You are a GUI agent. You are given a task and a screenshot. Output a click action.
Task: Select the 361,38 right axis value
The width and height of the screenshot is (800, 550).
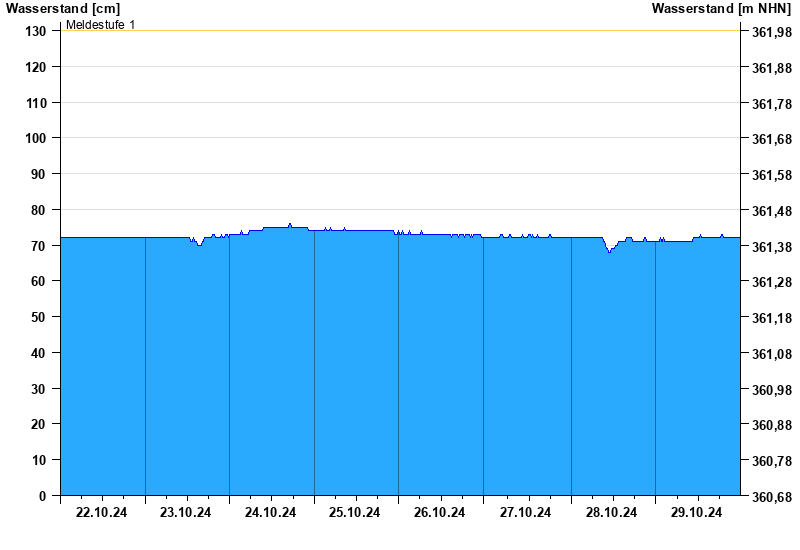point(771,247)
